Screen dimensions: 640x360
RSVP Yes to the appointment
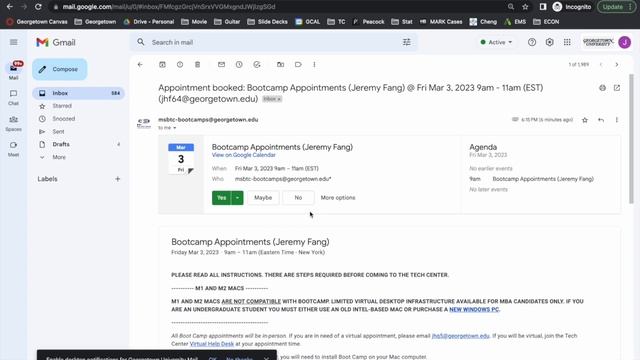click(222, 198)
